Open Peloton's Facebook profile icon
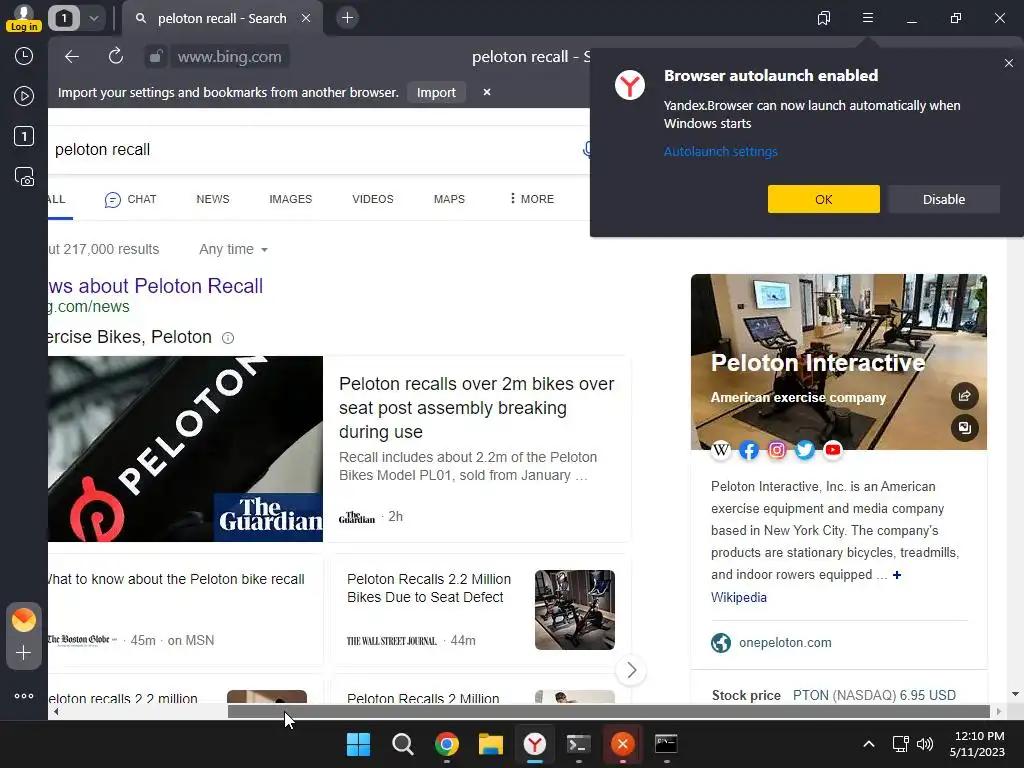The width and height of the screenshot is (1024, 768). pyautogui.click(x=749, y=450)
